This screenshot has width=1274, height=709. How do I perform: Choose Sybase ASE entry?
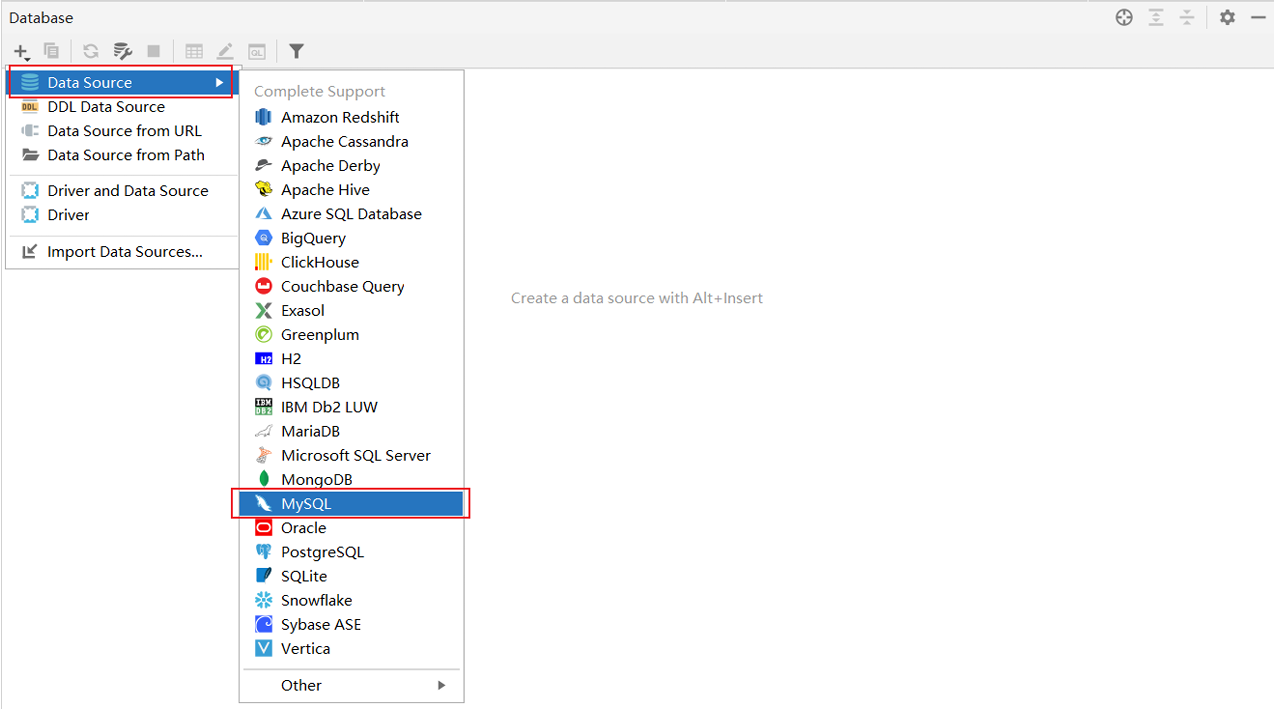(351, 624)
